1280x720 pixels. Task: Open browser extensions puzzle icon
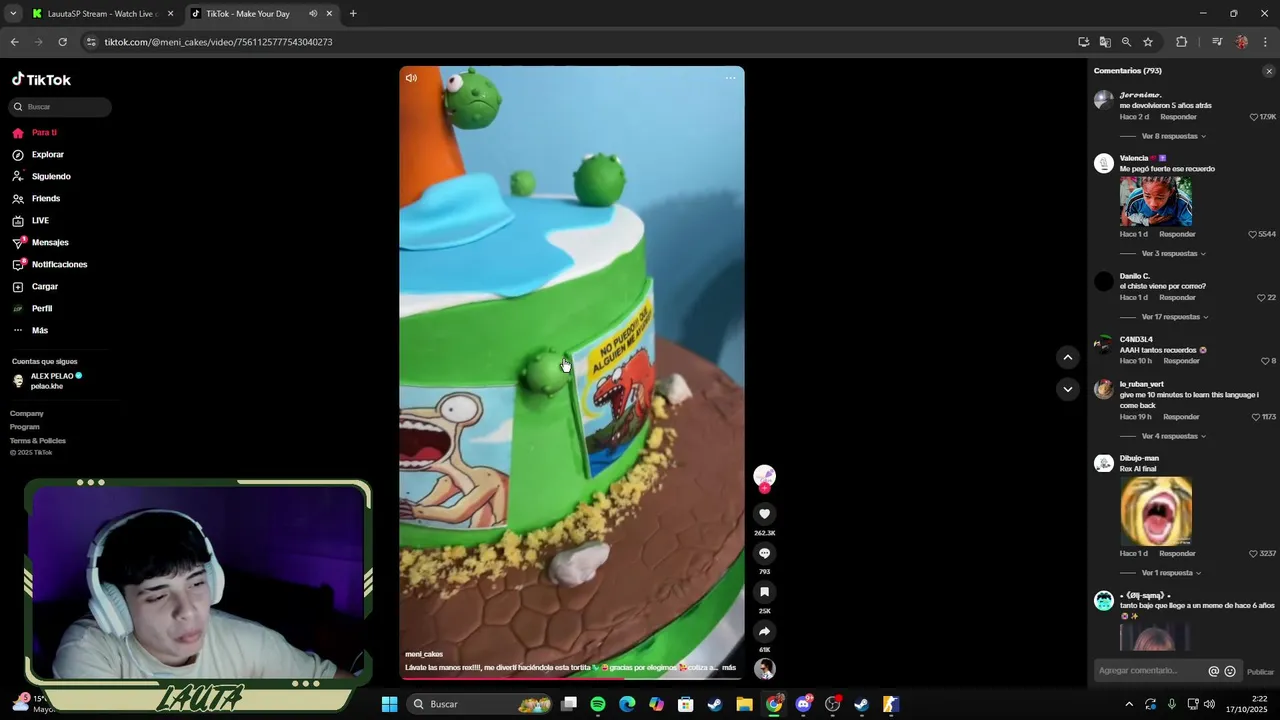tap(1181, 42)
